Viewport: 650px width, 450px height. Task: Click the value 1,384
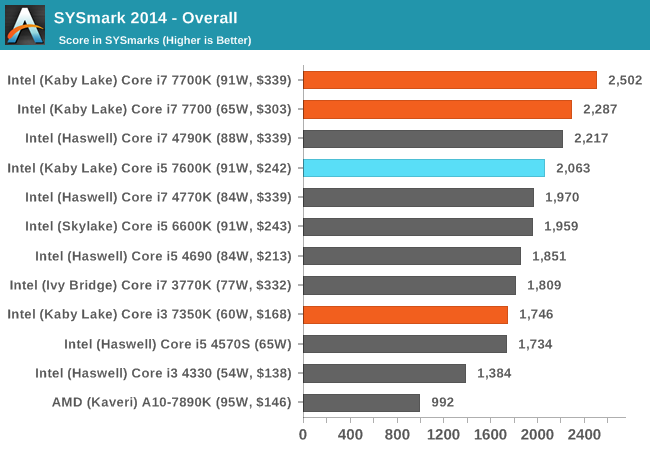click(x=494, y=373)
